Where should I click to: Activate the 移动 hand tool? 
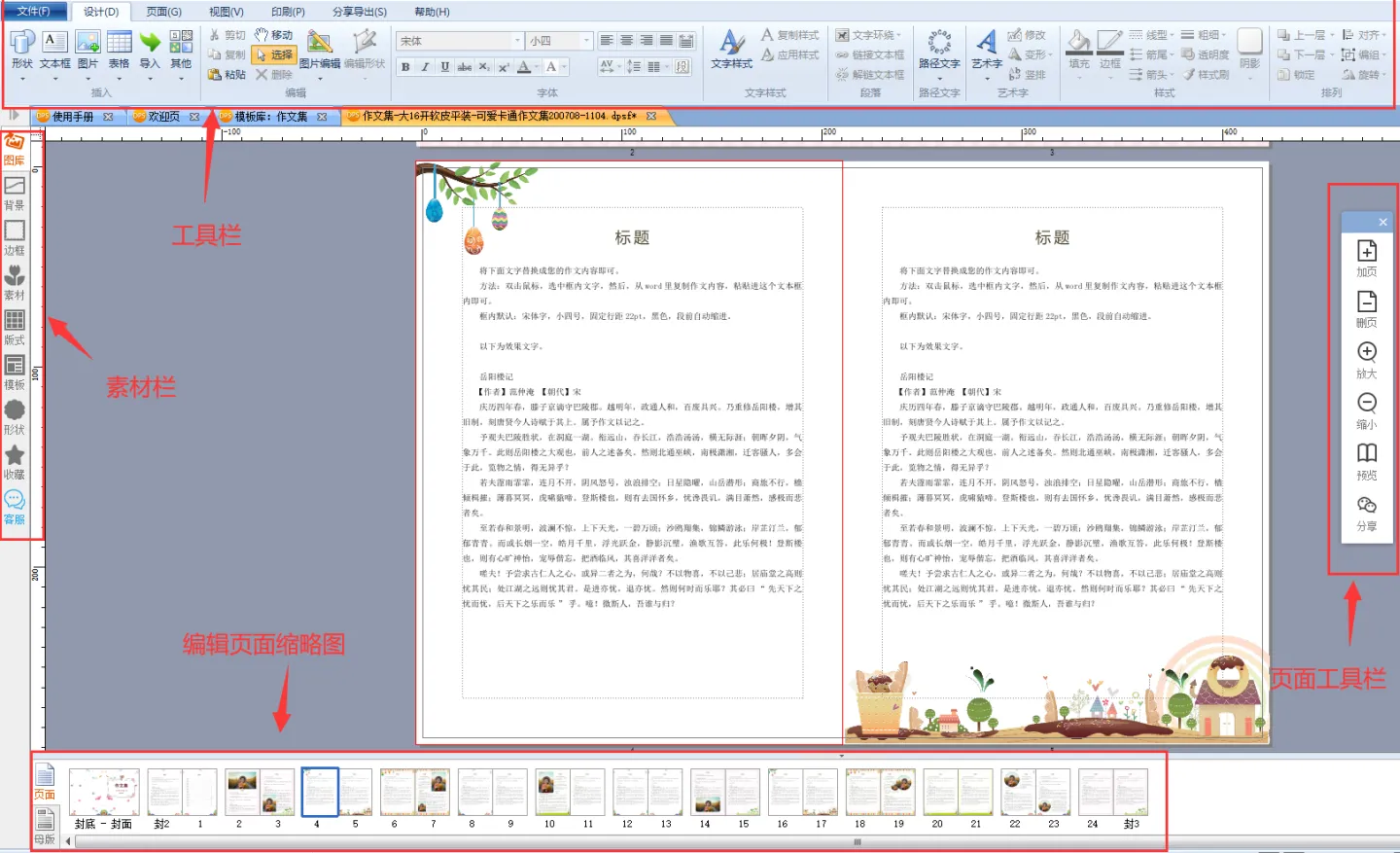[273, 35]
